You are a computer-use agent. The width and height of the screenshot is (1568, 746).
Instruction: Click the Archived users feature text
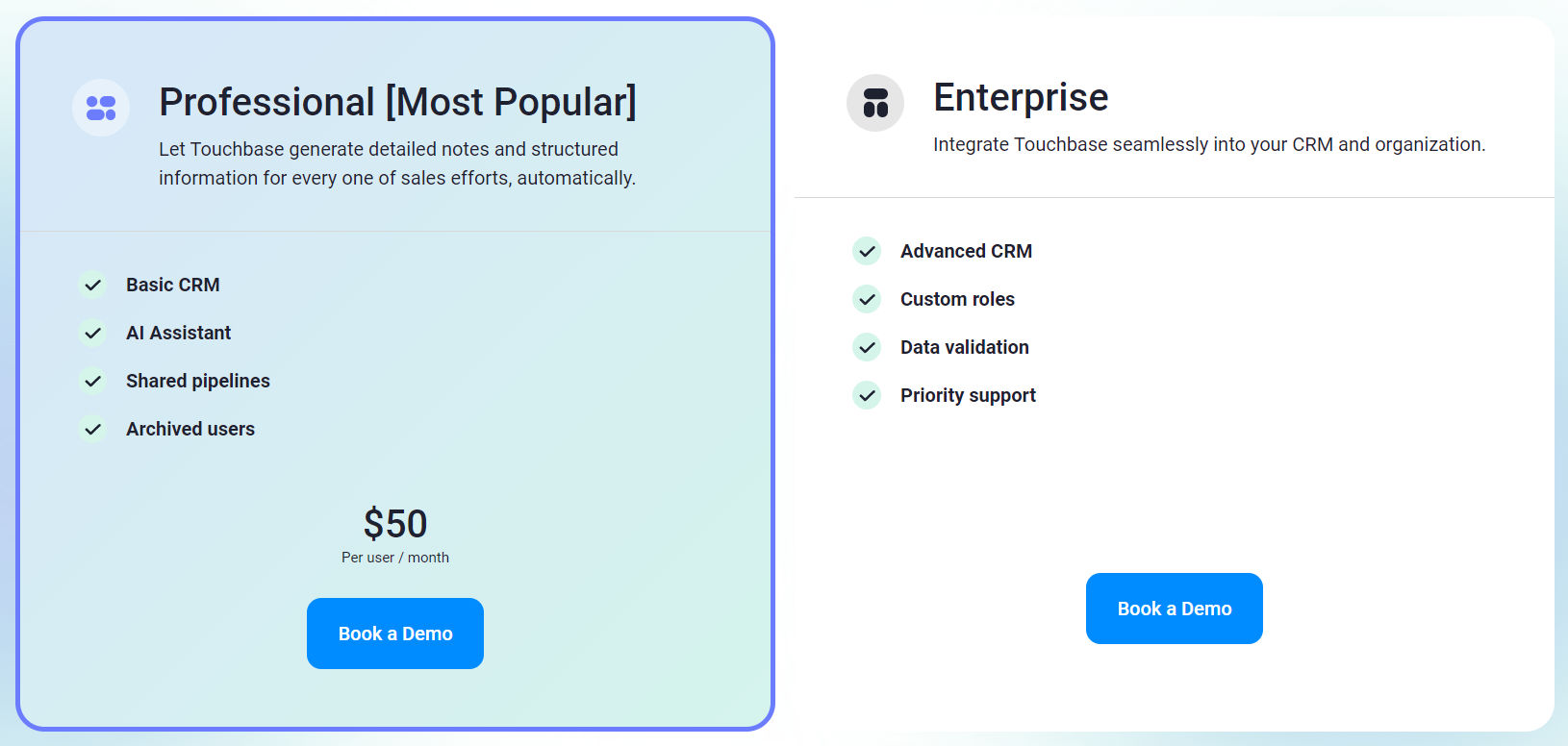[190, 429]
